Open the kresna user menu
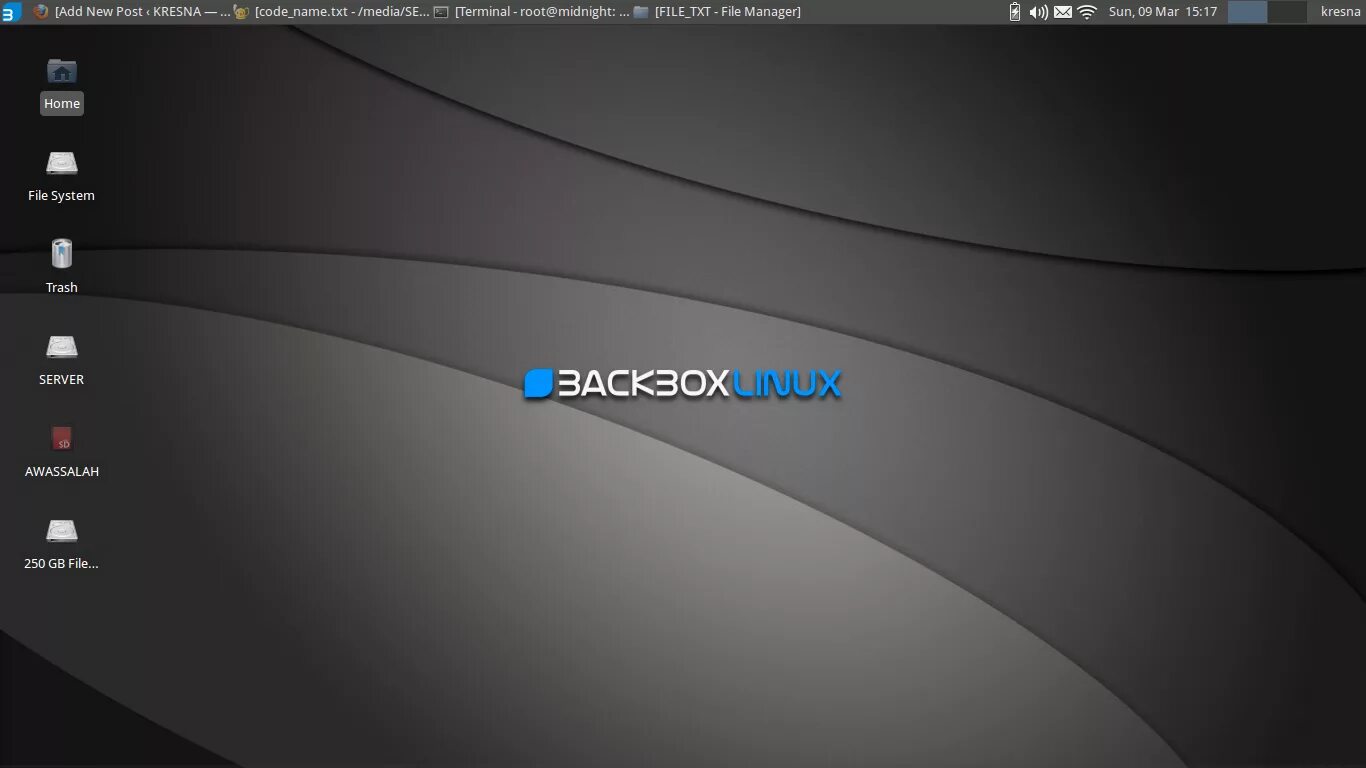 1340,12
